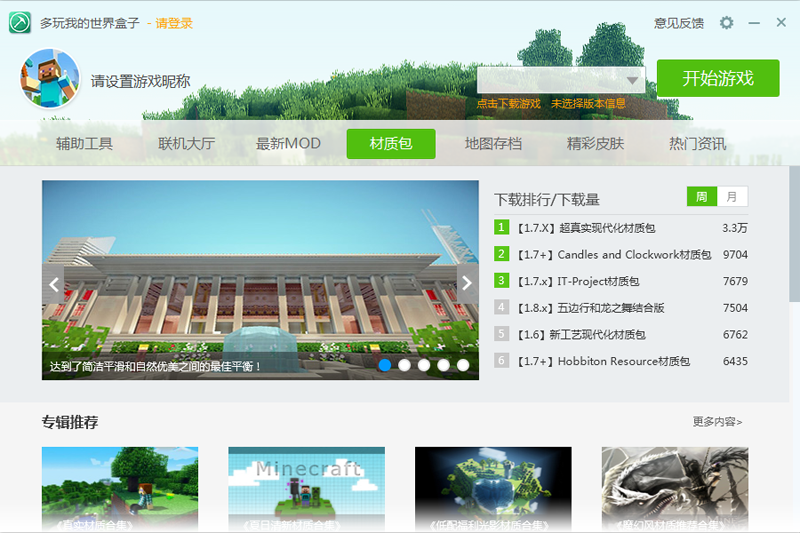
Task: Open 意见反馈 feedback link
Action: tap(679, 23)
